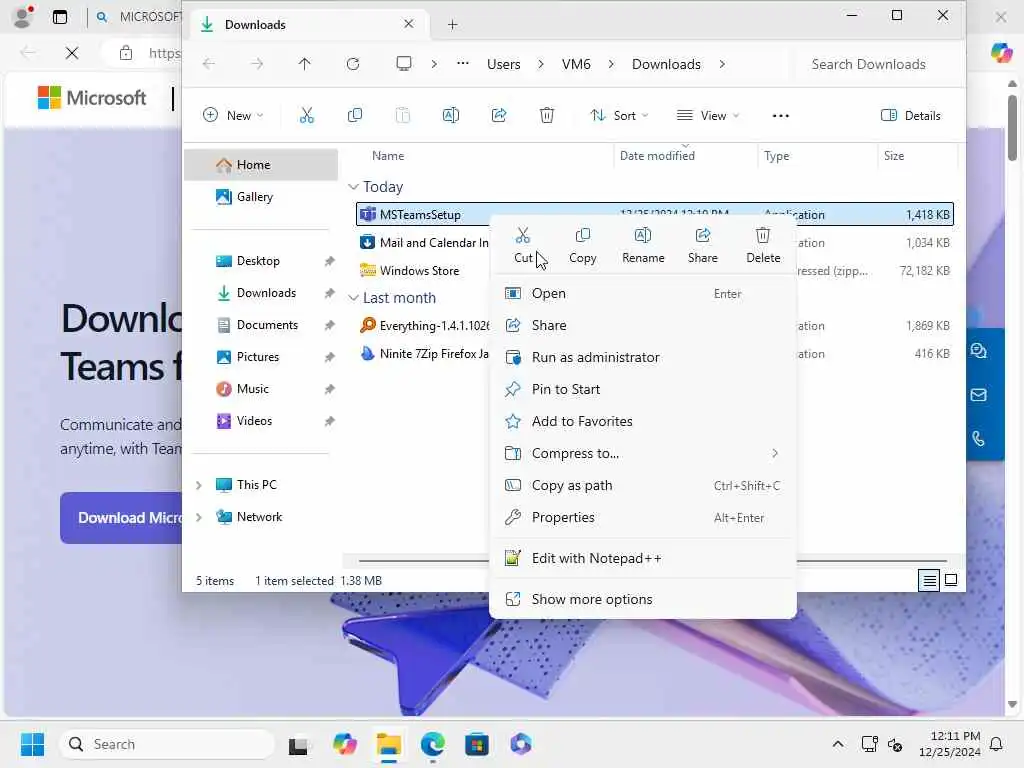Toggle the Details pane button
The image size is (1024, 768).
pos(910,116)
